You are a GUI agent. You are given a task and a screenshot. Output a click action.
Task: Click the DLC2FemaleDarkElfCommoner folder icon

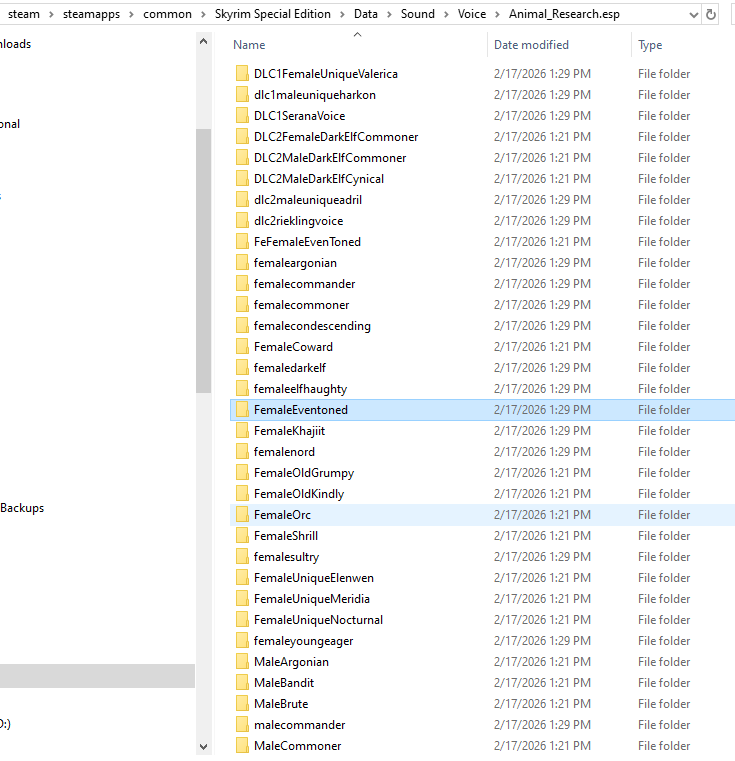[x=242, y=137]
